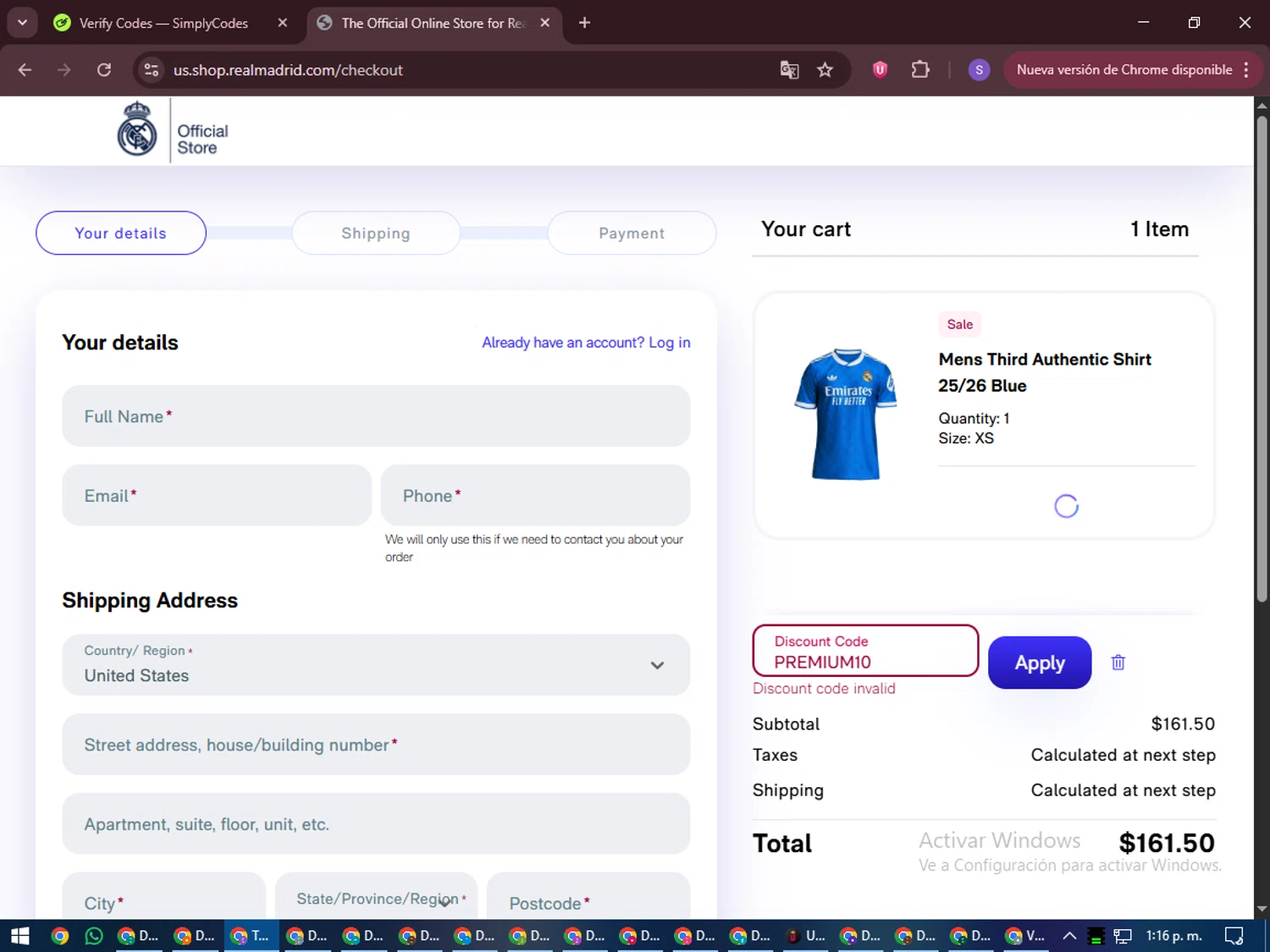The height and width of the screenshot is (952, 1270).
Task: Click the Quantity: 1 text
Action: (x=974, y=419)
